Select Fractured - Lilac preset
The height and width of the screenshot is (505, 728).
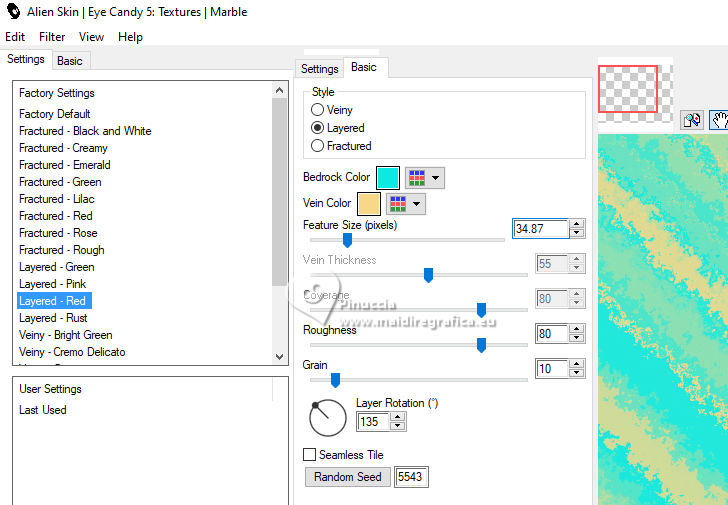pyautogui.click(x=57, y=199)
